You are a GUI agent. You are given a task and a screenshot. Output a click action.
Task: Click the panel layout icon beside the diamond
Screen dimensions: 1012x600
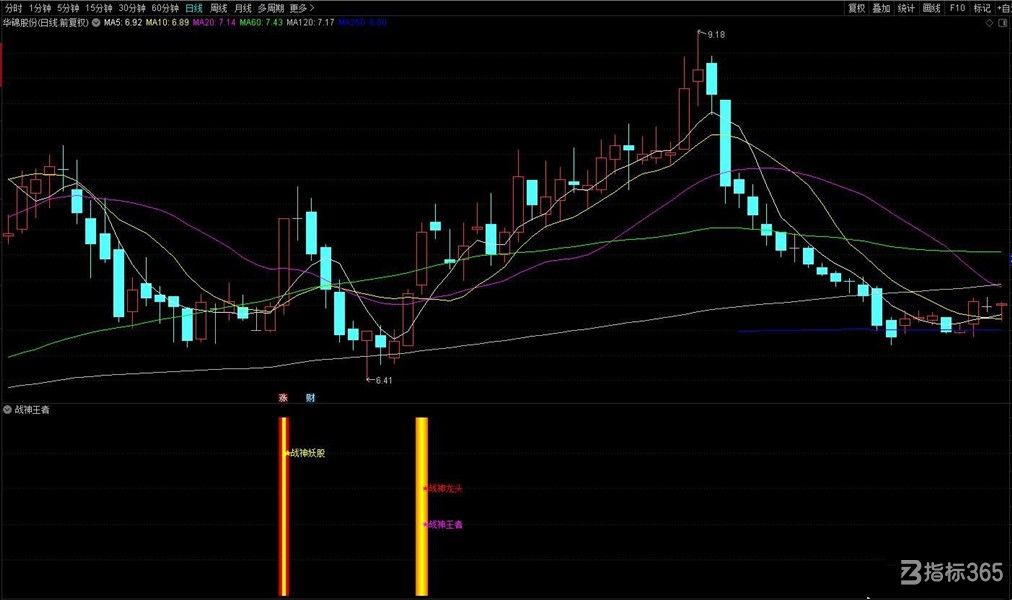tap(1004, 23)
